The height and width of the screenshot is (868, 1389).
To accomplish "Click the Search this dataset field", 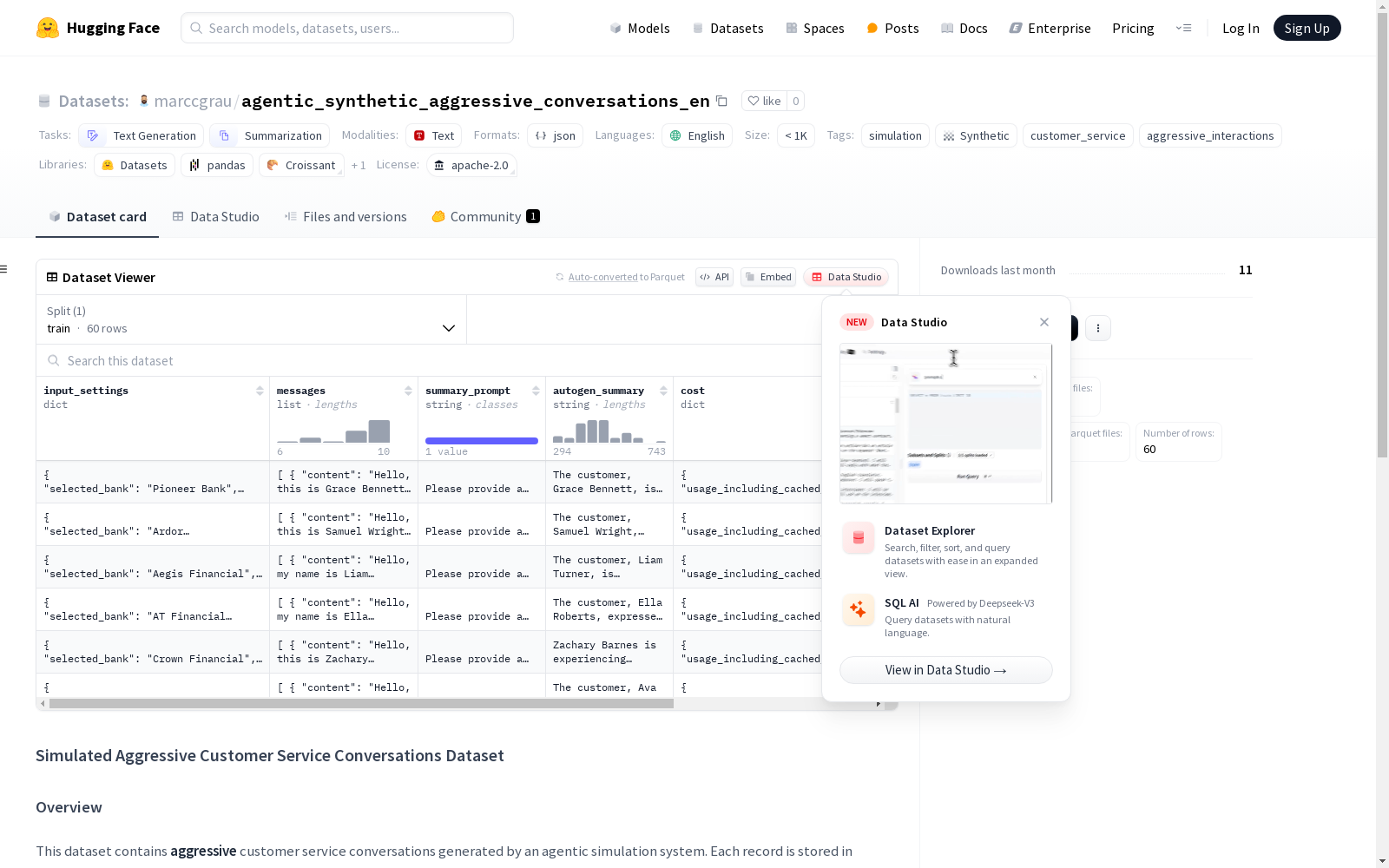I will [x=429, y=360].
